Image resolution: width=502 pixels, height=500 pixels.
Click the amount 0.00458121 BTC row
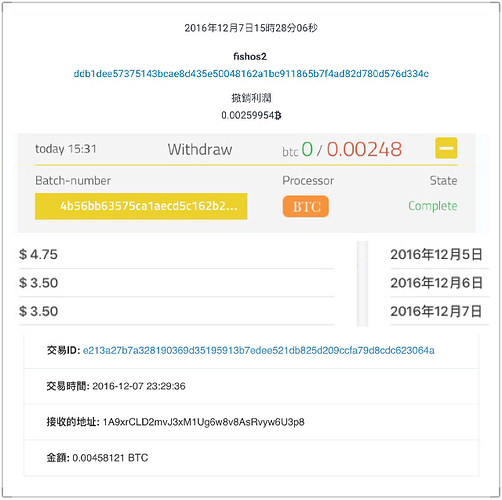(251, 458)
